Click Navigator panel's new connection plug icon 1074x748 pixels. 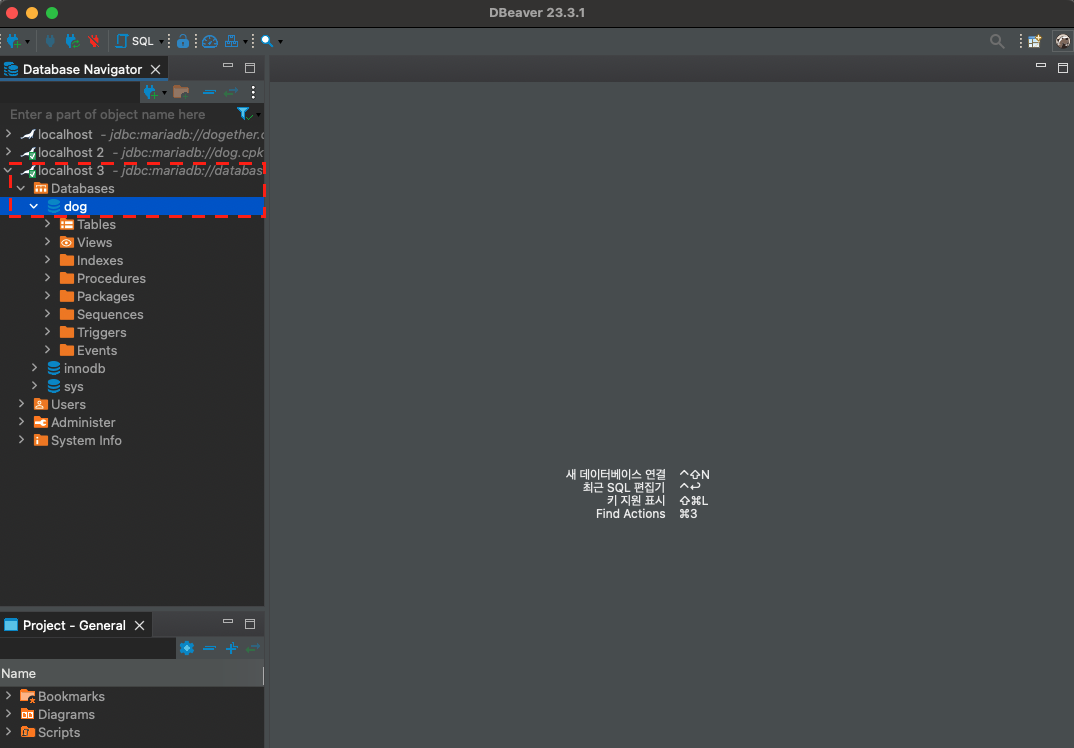pos(151,92)
